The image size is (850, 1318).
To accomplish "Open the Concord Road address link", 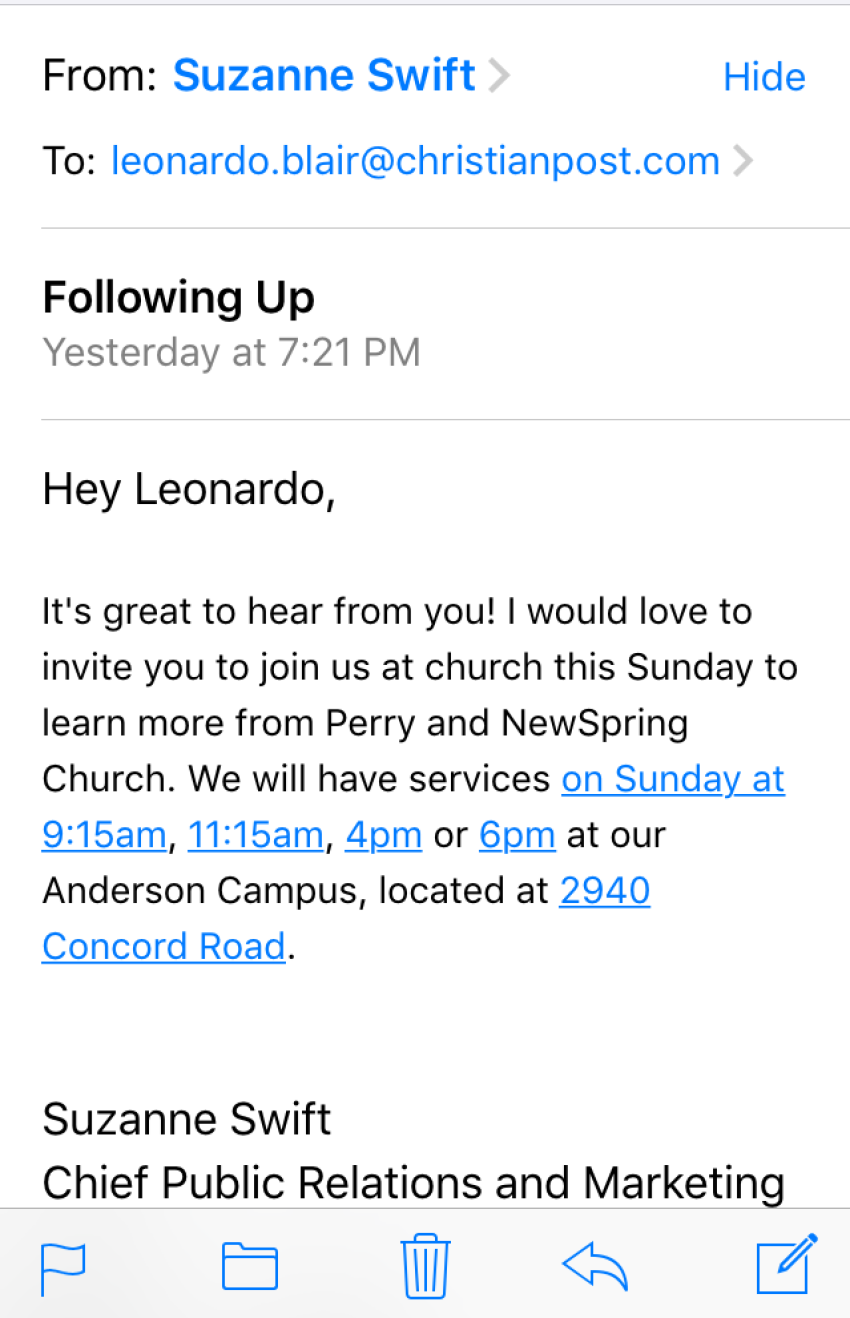I will pyautogui.click(x=164, y=946).
